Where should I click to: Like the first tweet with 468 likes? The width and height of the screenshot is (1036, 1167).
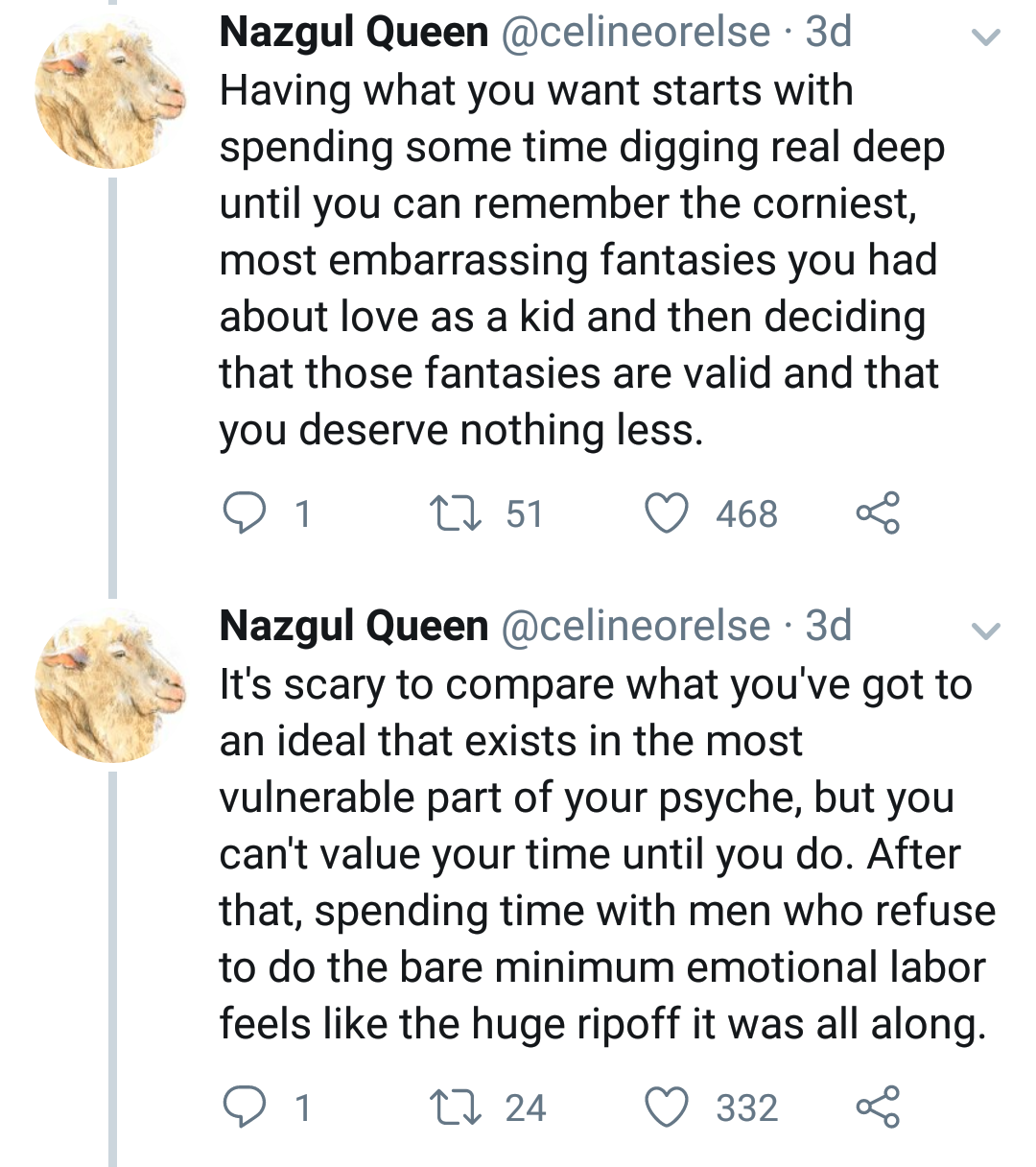(x=666, y=513)
